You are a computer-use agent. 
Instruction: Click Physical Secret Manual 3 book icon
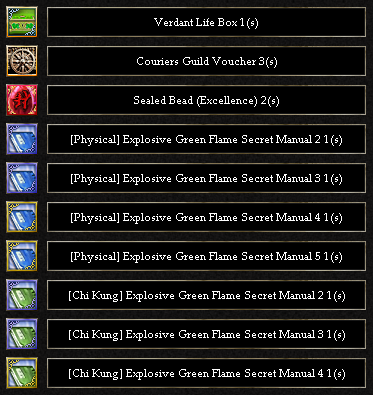[x=22, y=178]
